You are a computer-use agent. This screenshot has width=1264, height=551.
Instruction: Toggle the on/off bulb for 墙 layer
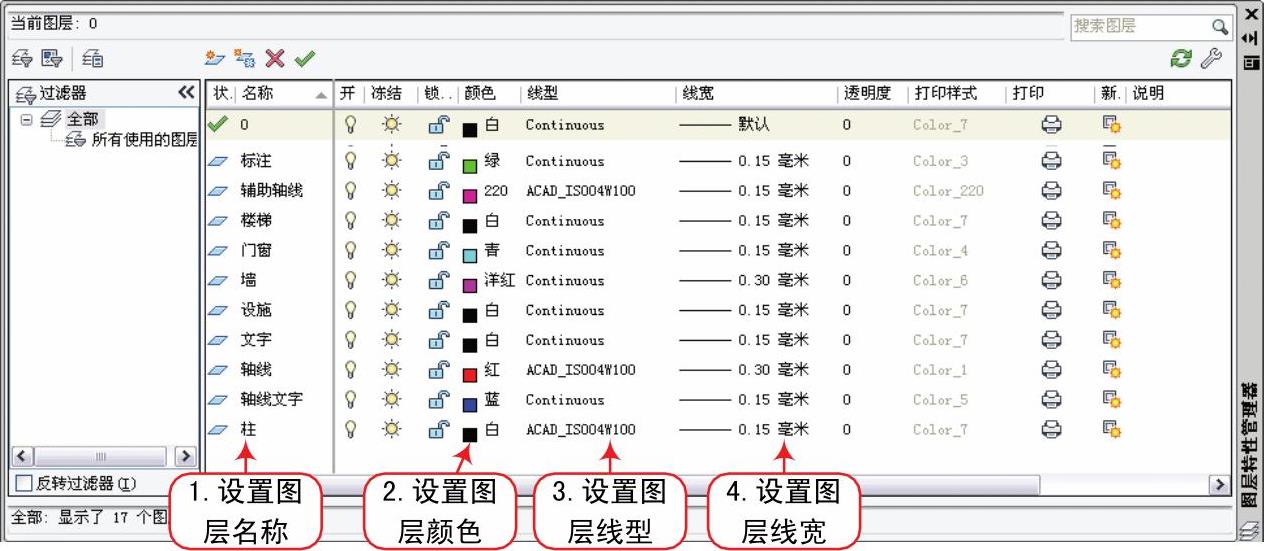pos(350,281)
